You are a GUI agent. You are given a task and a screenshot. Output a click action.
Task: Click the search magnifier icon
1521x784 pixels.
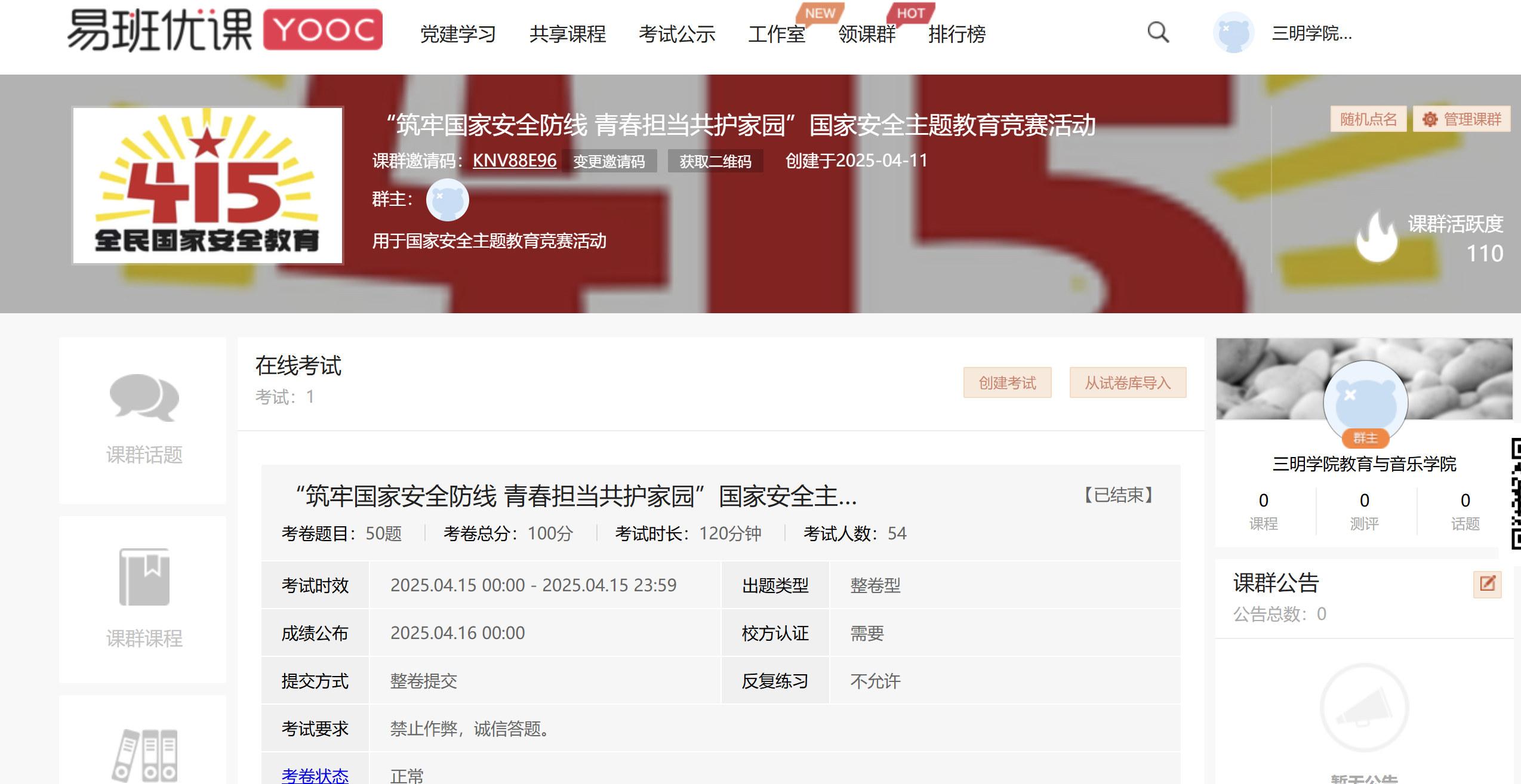[x=1158, y=32]
